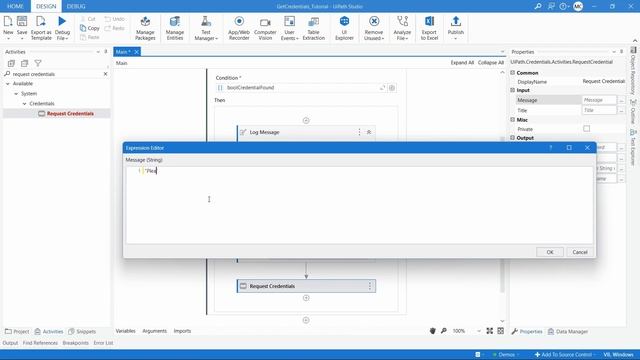Viewport: 640px width, 360px height.
Task: Switch to DEBUG tab
Action: pyautogui.click(x=76, y=6)
